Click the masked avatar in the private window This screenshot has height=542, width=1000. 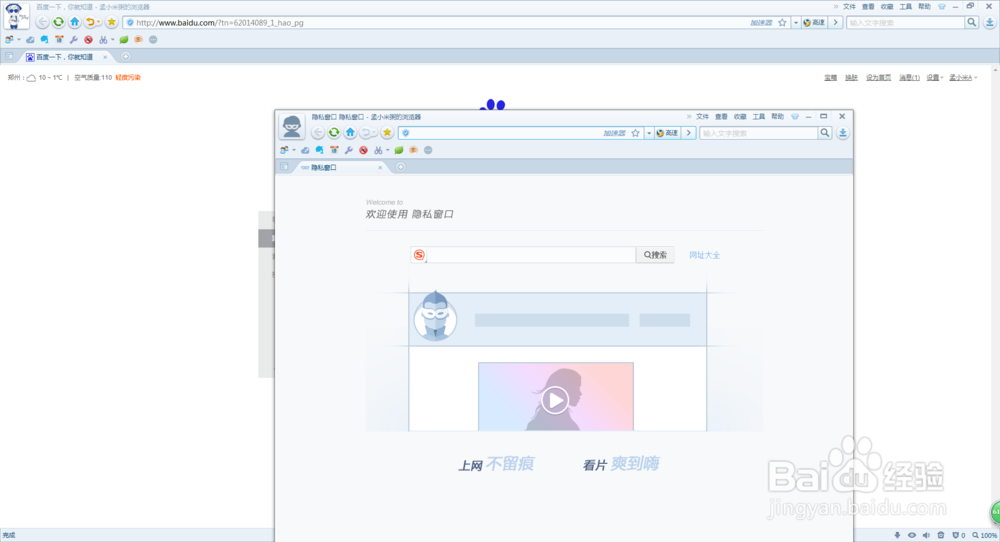(x=292, y=126)
